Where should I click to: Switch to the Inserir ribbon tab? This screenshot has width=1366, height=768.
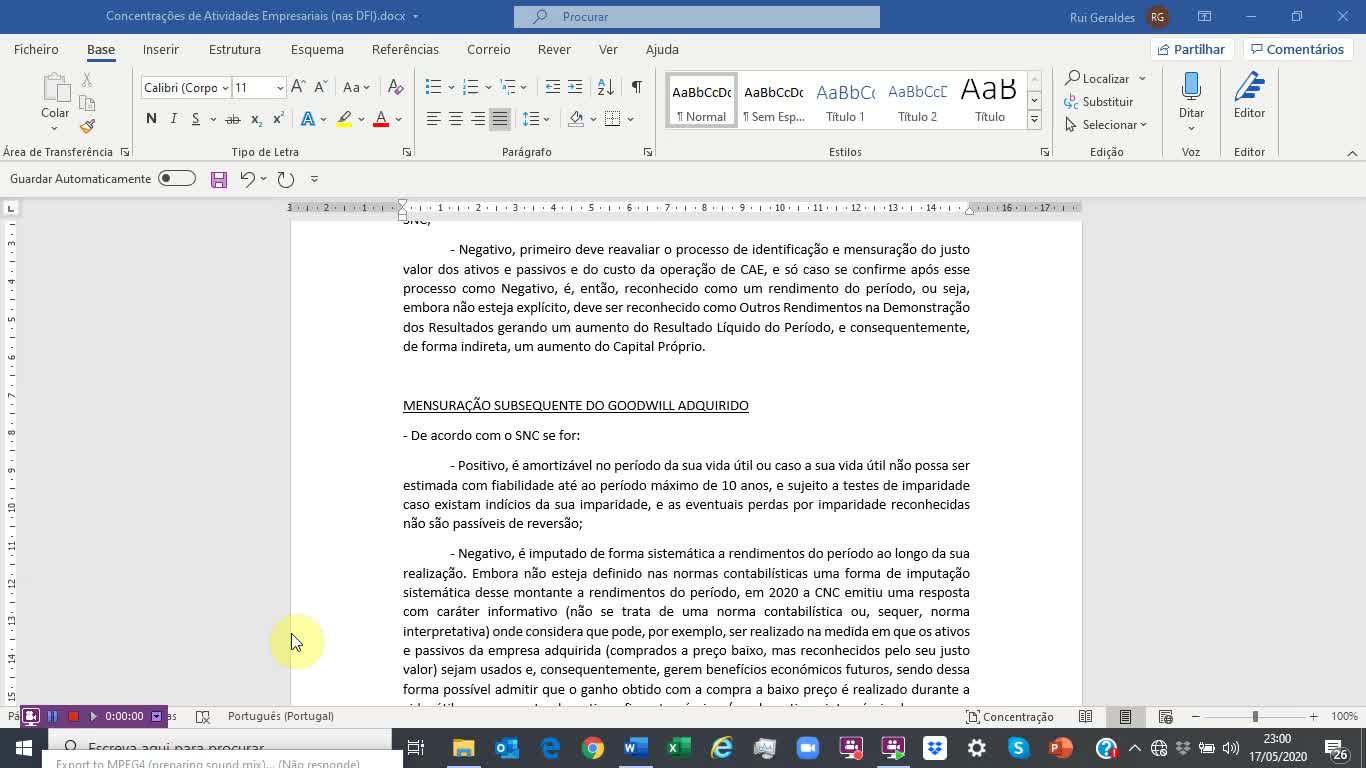[x=160, y=49]
